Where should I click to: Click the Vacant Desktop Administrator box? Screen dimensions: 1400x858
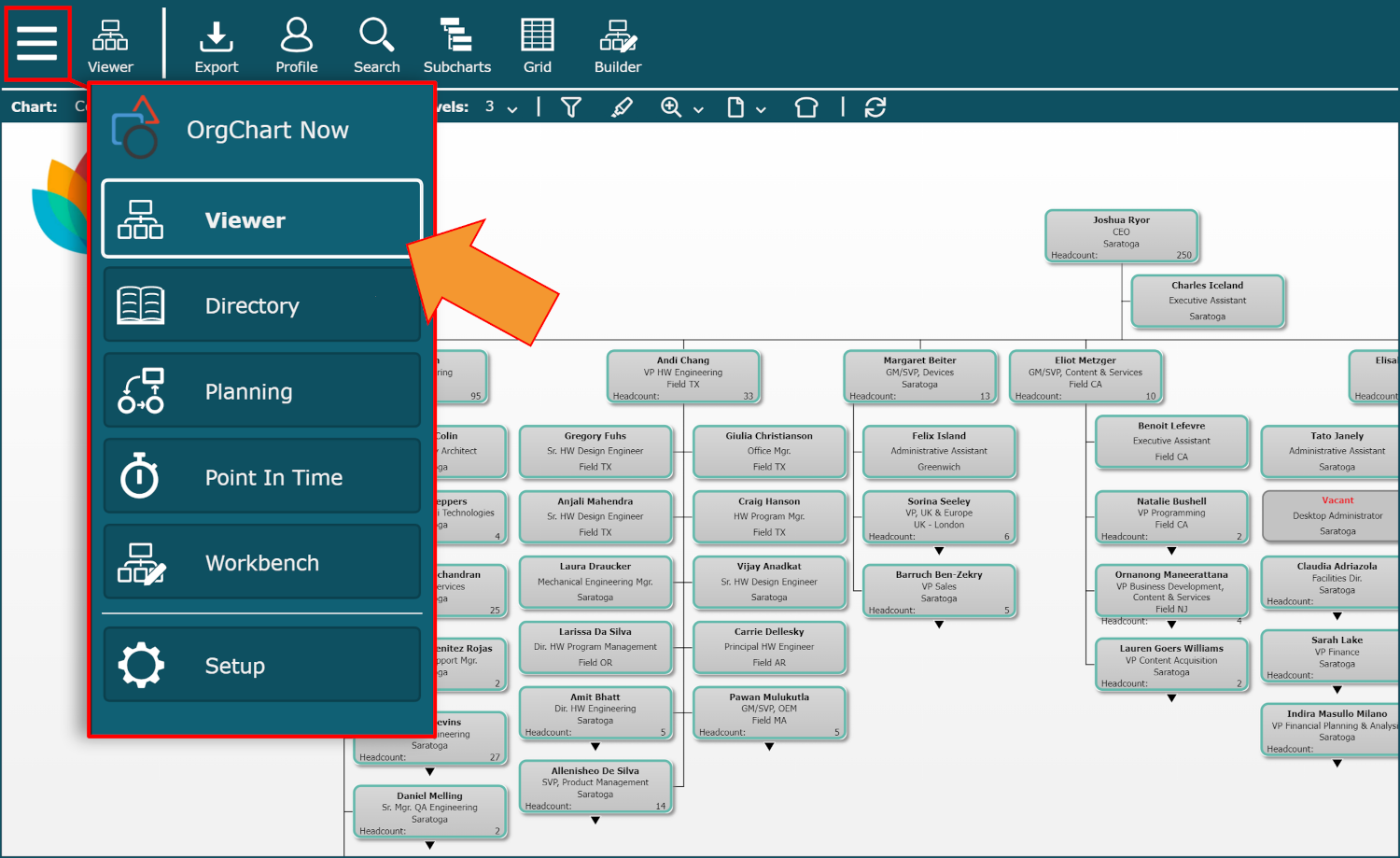(x=1337, y=516)
